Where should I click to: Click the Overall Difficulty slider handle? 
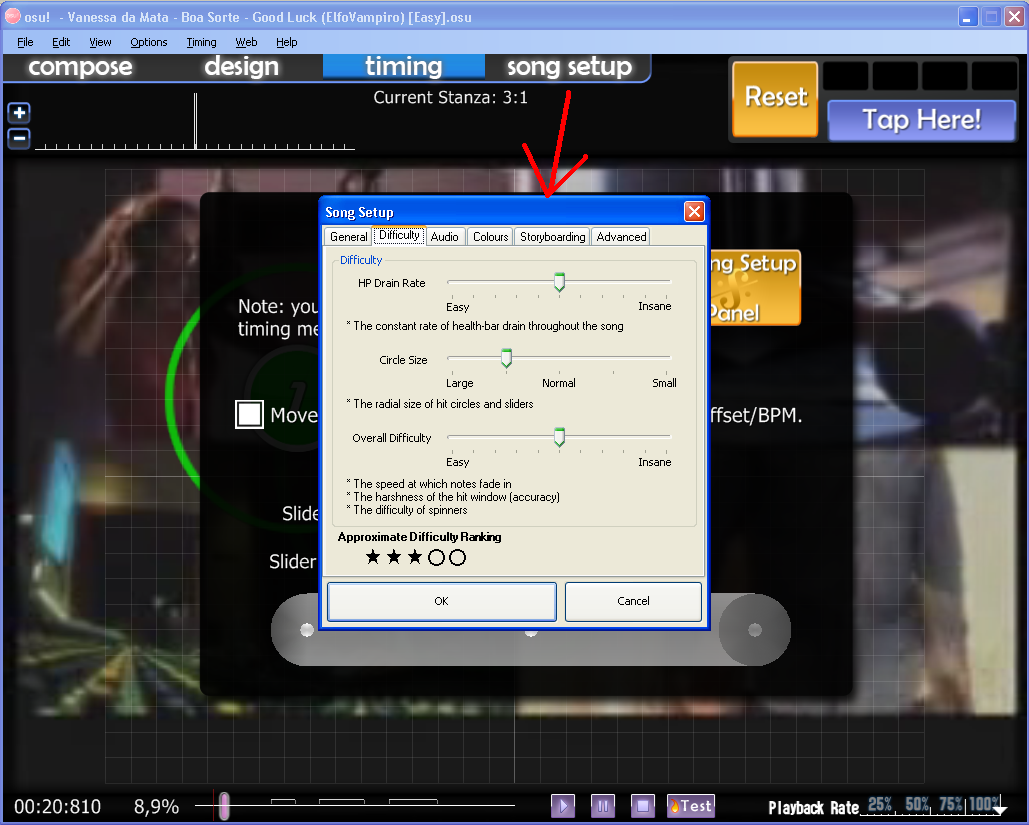click(559, 437)
